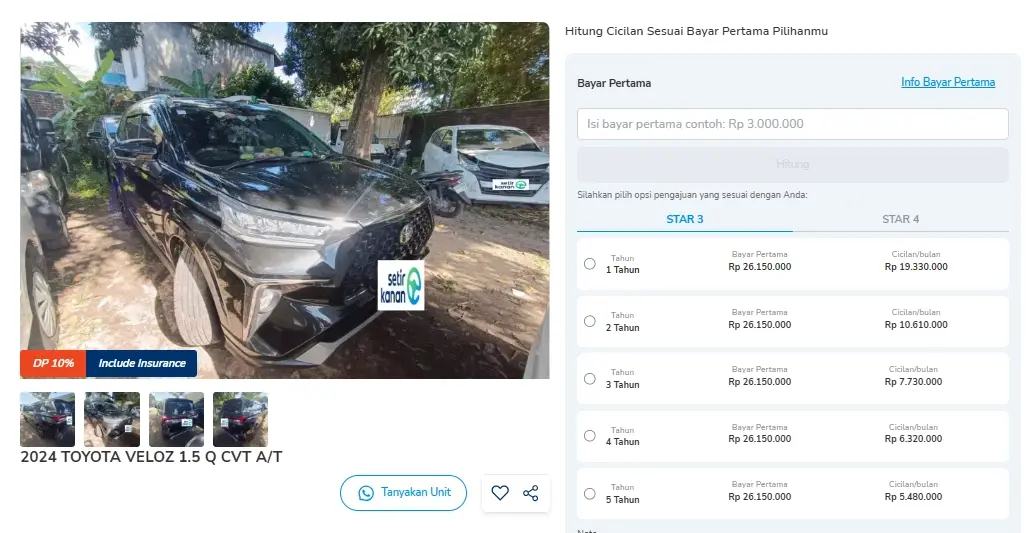Image resolution: width=1035 pixels, height=533 pixels.
Task: Switch to the STAR 3 tab
Action: click(x=685, y=219)
